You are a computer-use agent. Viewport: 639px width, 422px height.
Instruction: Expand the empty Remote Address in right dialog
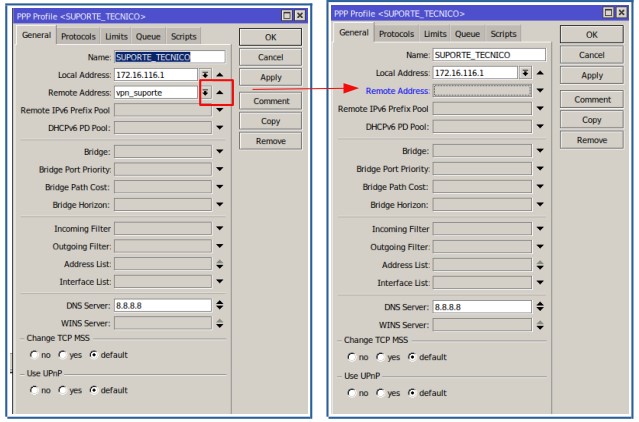pyautogui.click(x=541, y=89)
